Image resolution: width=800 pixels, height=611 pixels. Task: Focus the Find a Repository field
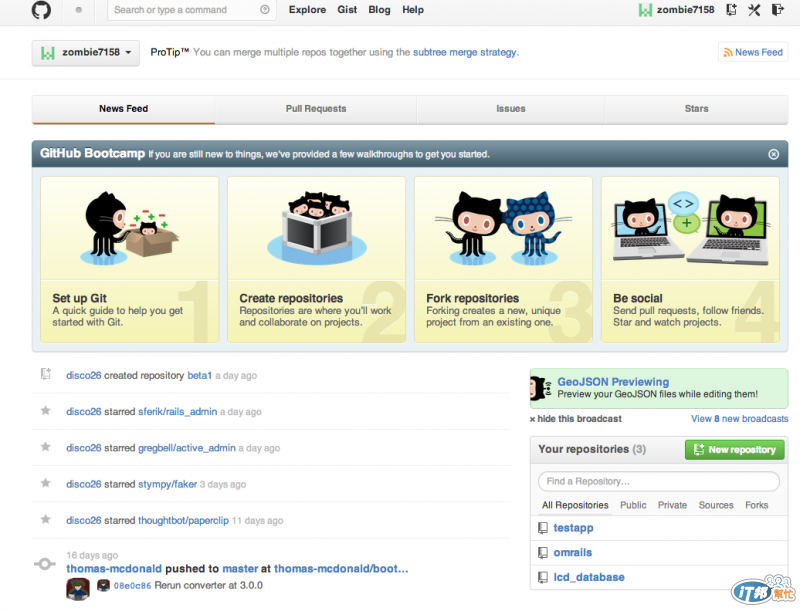pos(659,481)
